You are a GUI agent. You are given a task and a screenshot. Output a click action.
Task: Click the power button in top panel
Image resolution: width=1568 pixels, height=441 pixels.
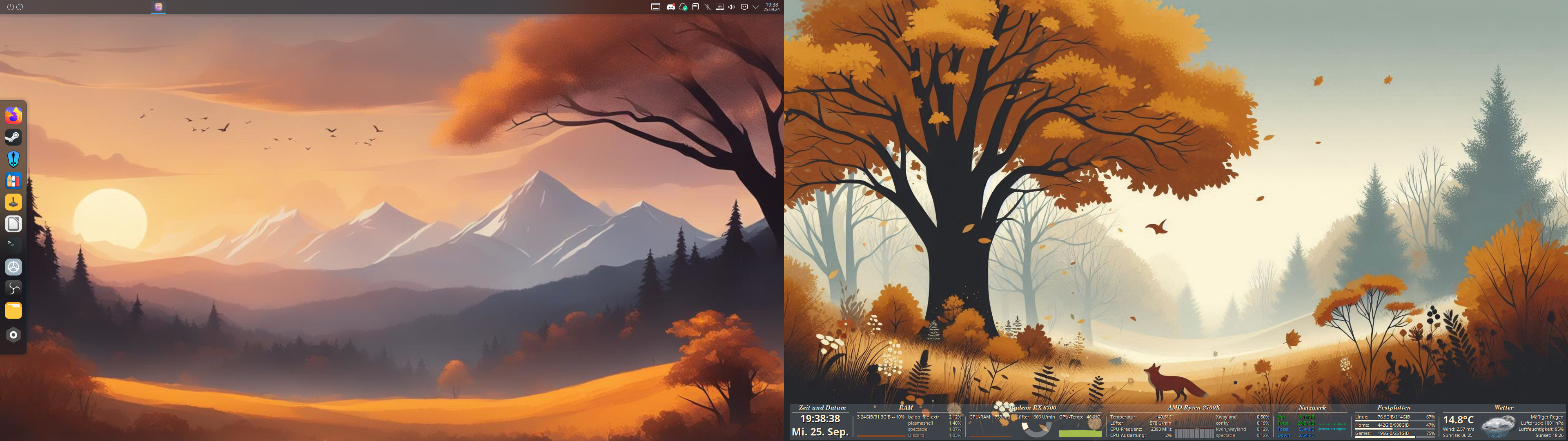coord(10,7)
